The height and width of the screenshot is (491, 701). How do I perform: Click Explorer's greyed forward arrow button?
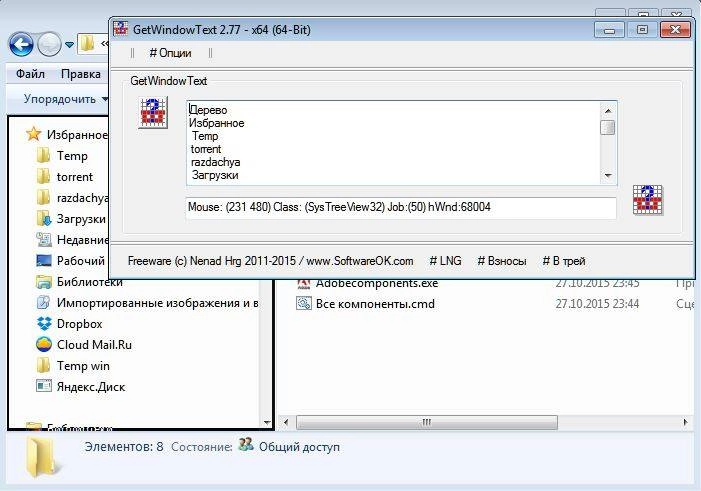pos(49,44)
